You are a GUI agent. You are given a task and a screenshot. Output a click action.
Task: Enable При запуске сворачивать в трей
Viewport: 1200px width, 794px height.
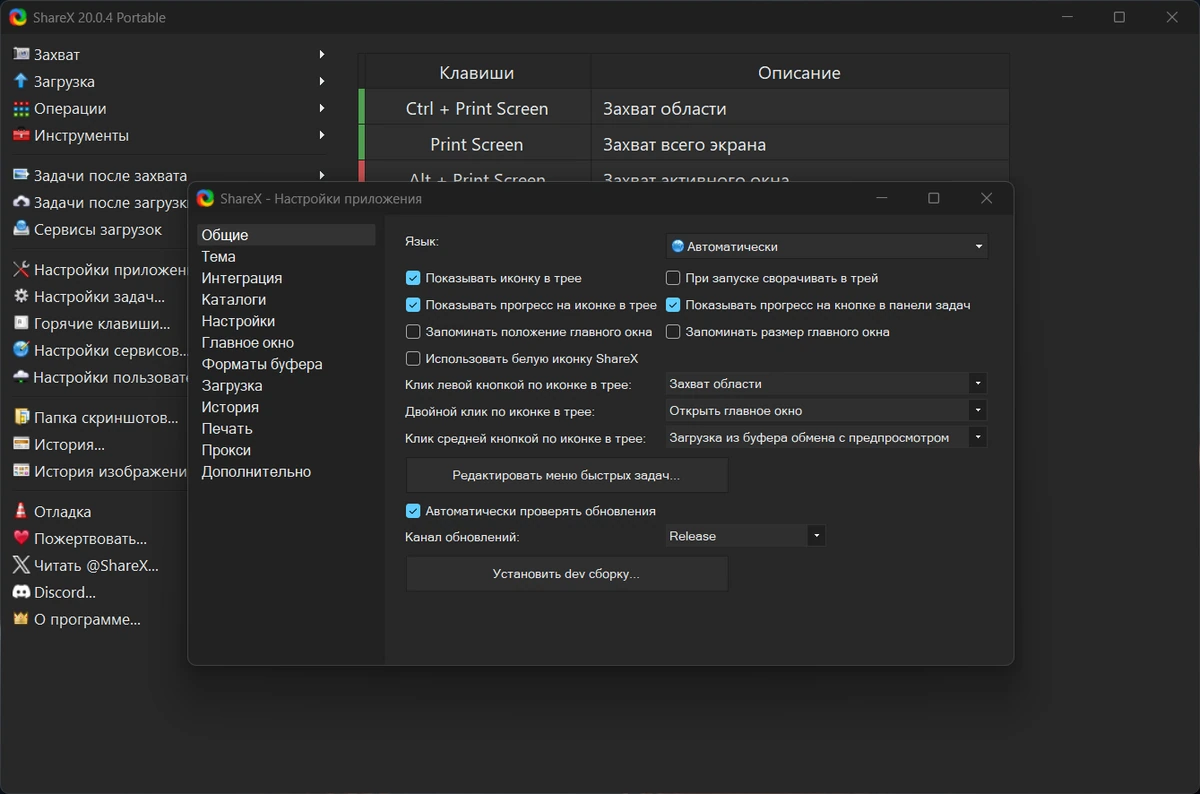click(x=673, y=278)
